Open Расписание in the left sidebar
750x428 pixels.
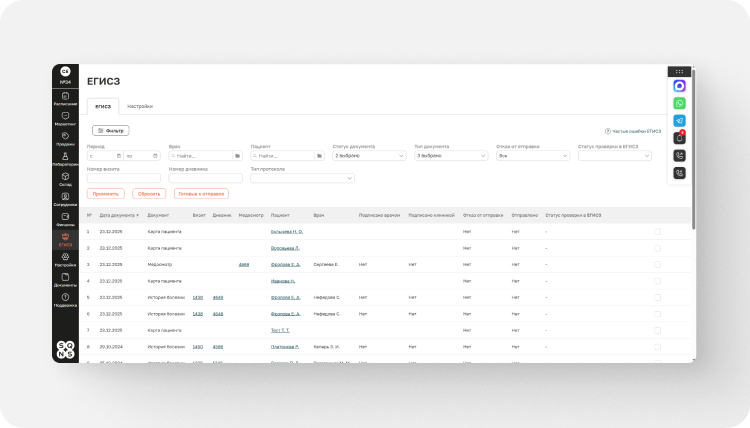(66, 99)
